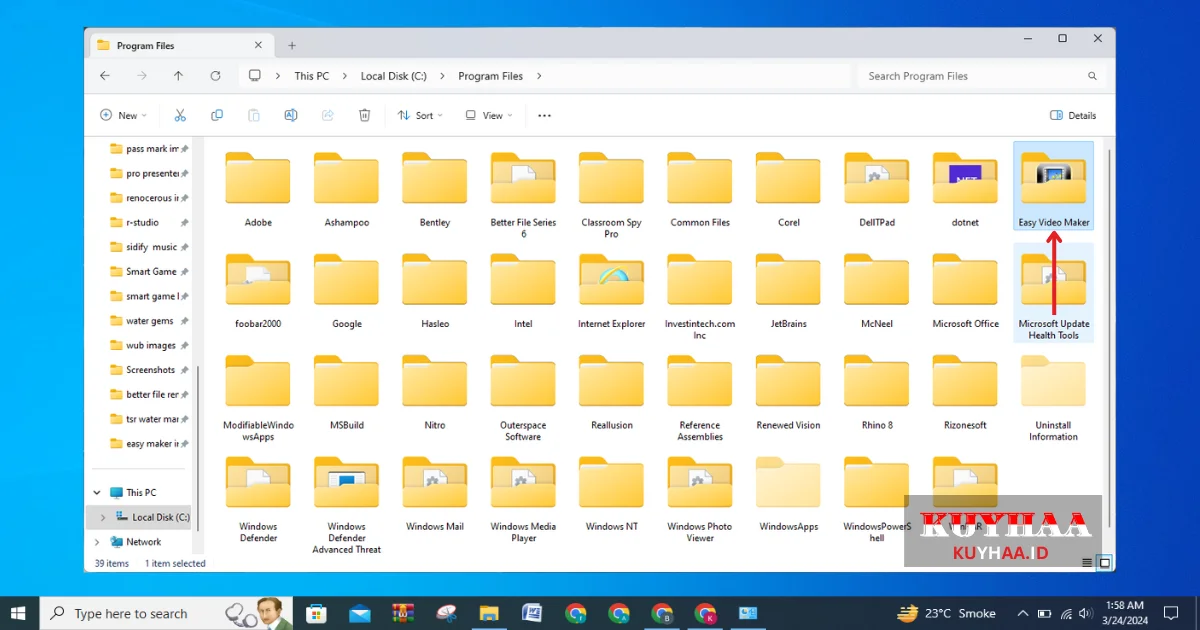1200x630 pixels.
Task: Select the JetBrains folder
Action: pyautogui.click(x=789, y=292)
